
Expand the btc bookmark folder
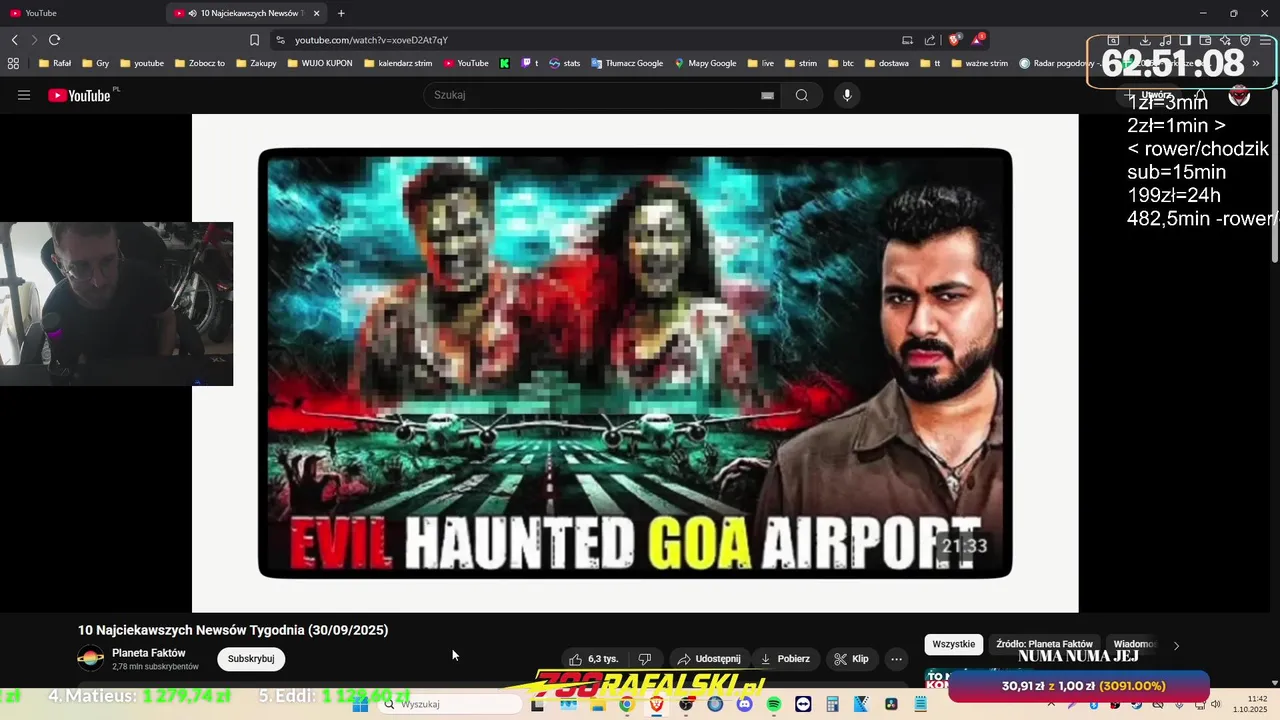841,63
